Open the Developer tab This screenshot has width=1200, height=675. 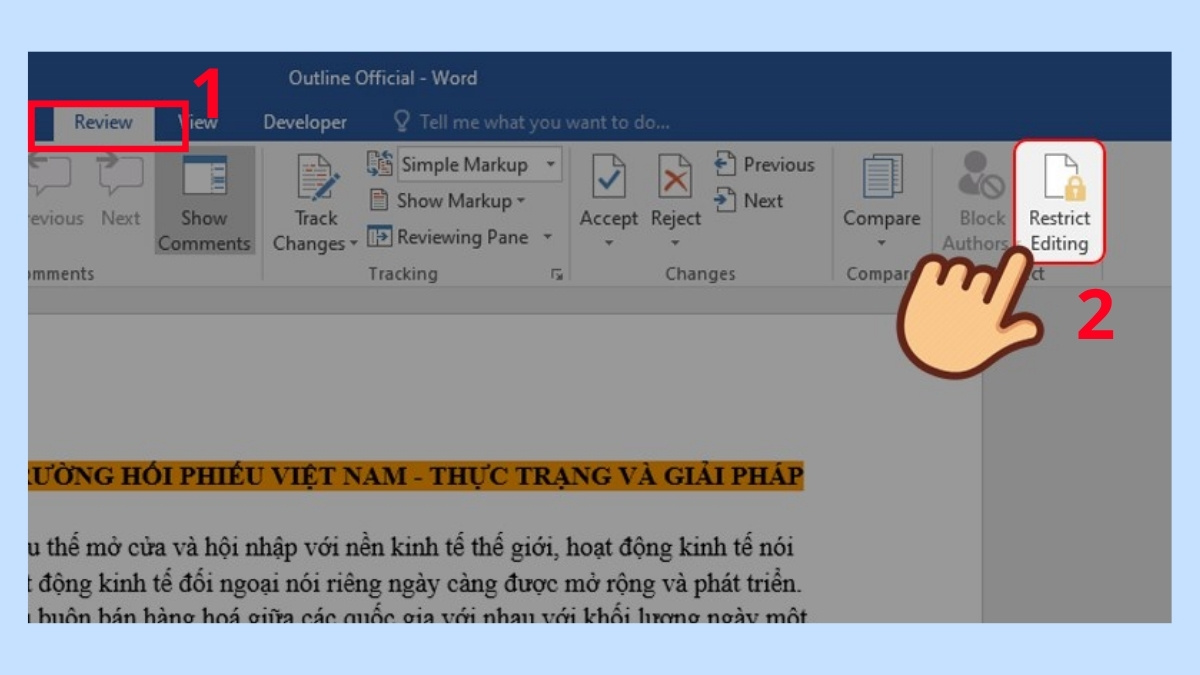coord(304,121)
